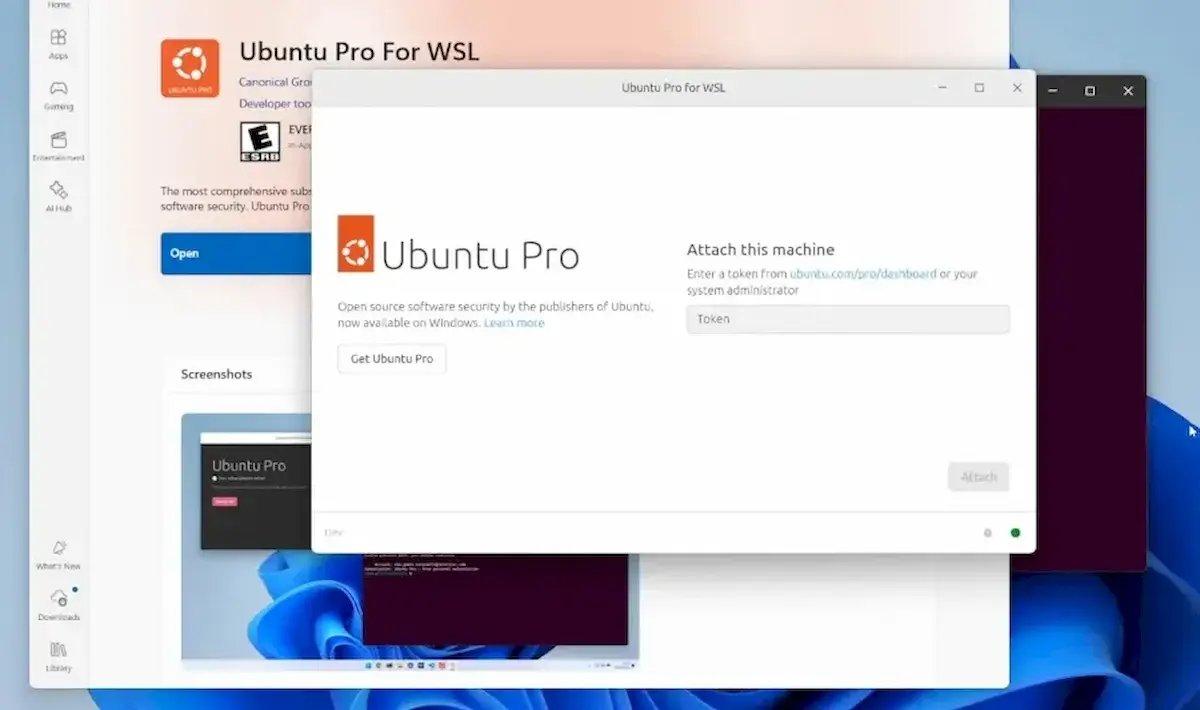
Task: Open Entertainment section in Store sidebar
Action: (x=58, y=145)
